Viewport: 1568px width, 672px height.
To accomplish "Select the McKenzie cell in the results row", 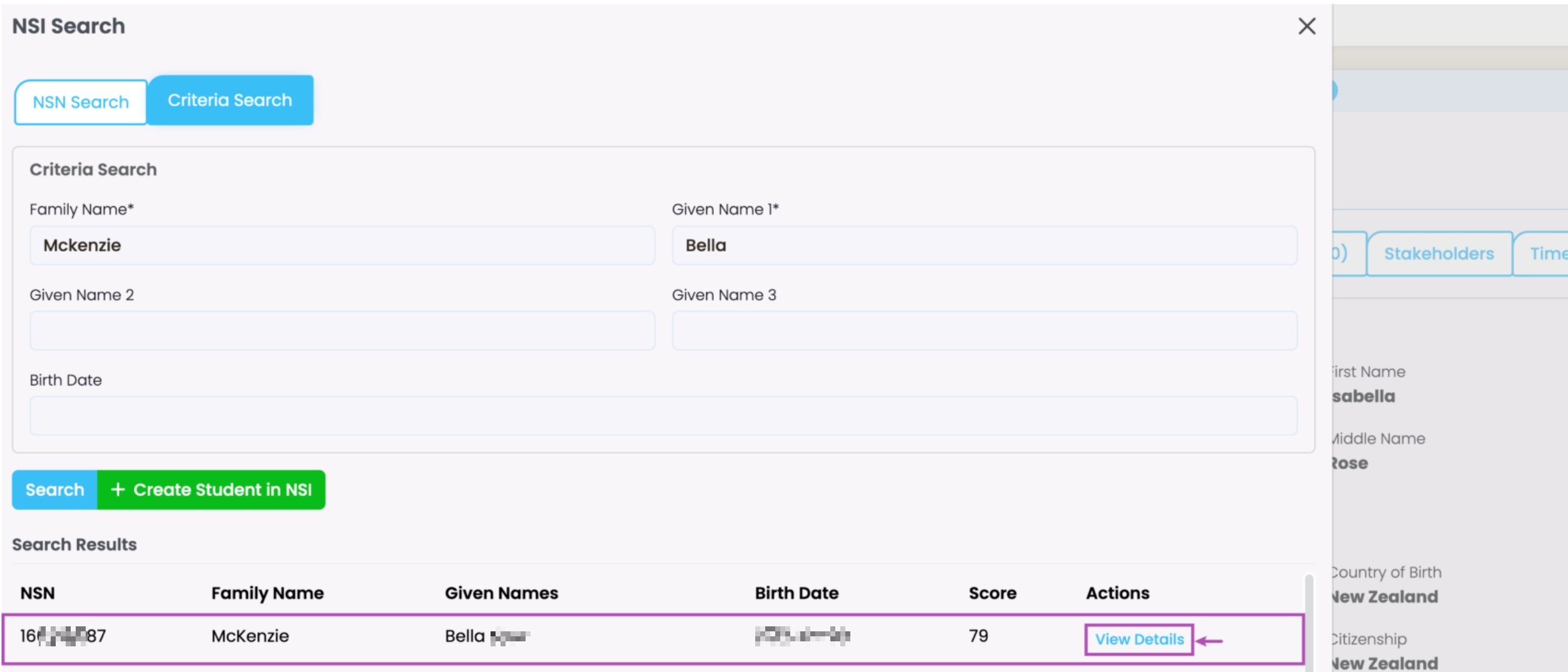I will pyautogui.click(x=250, y=636).
